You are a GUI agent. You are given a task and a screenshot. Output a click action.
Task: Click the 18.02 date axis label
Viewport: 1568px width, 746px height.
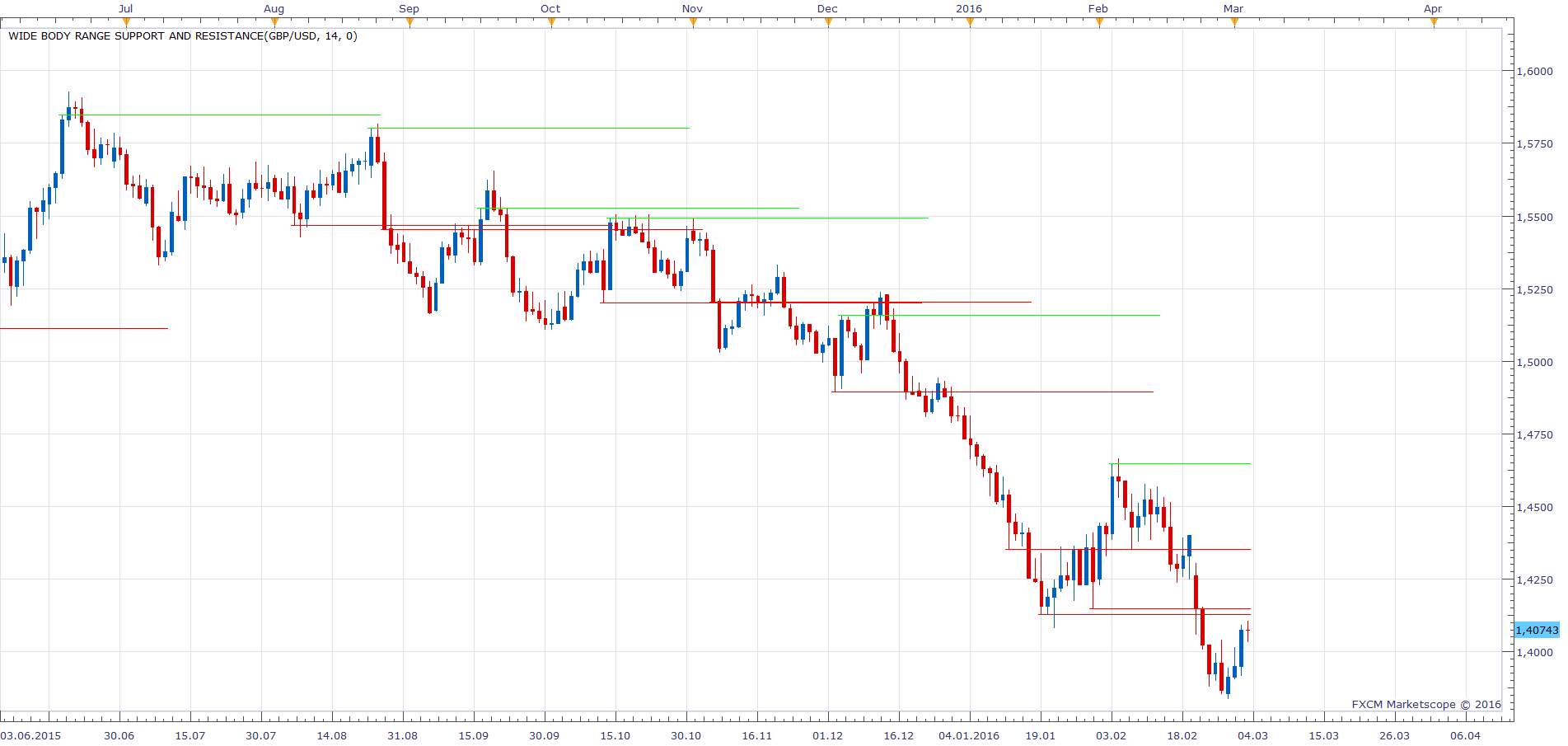[x=1182, y=735]
